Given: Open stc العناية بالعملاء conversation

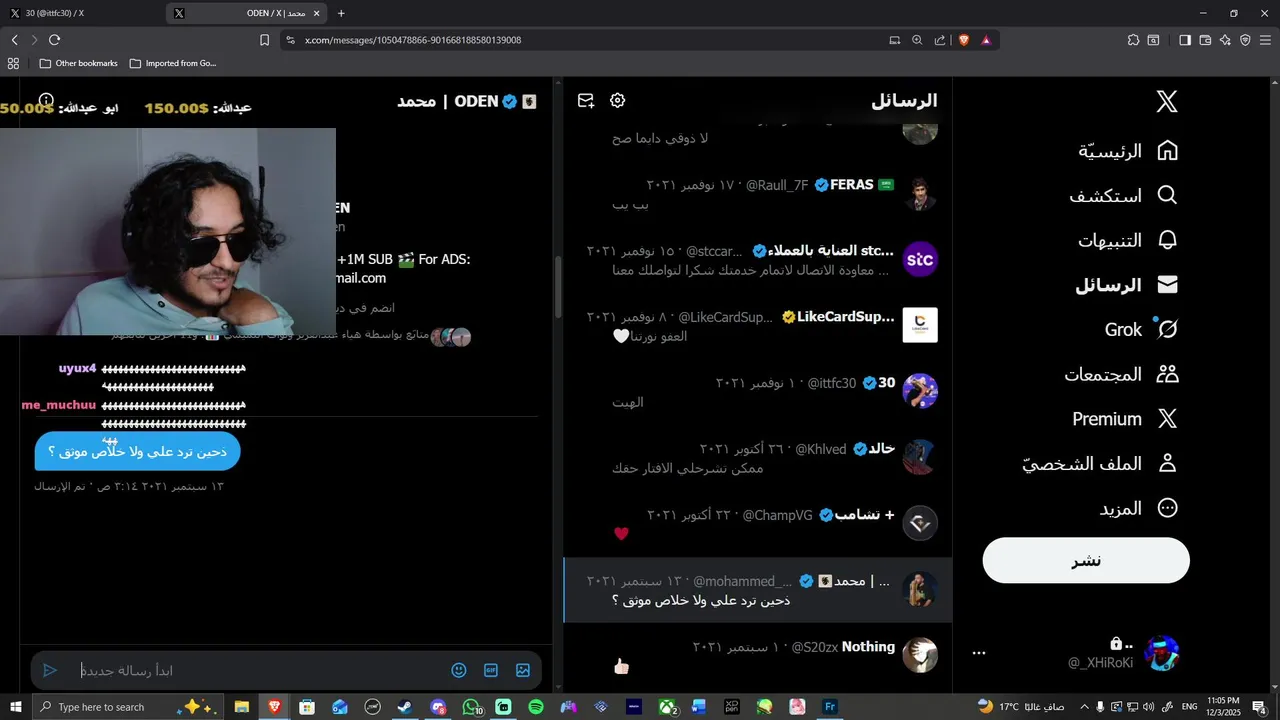Looking at the screenshot, I should [758, 260].
